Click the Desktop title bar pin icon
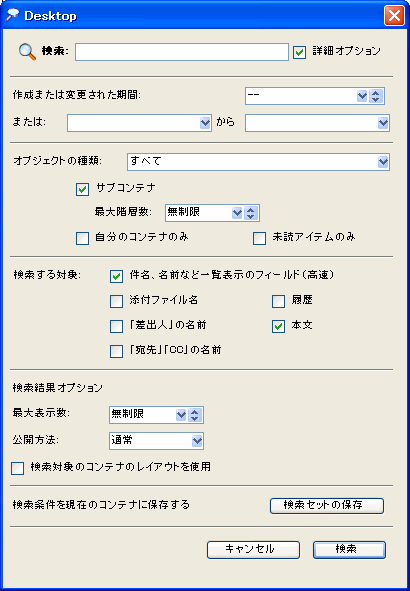 click(x=12, y=15)
